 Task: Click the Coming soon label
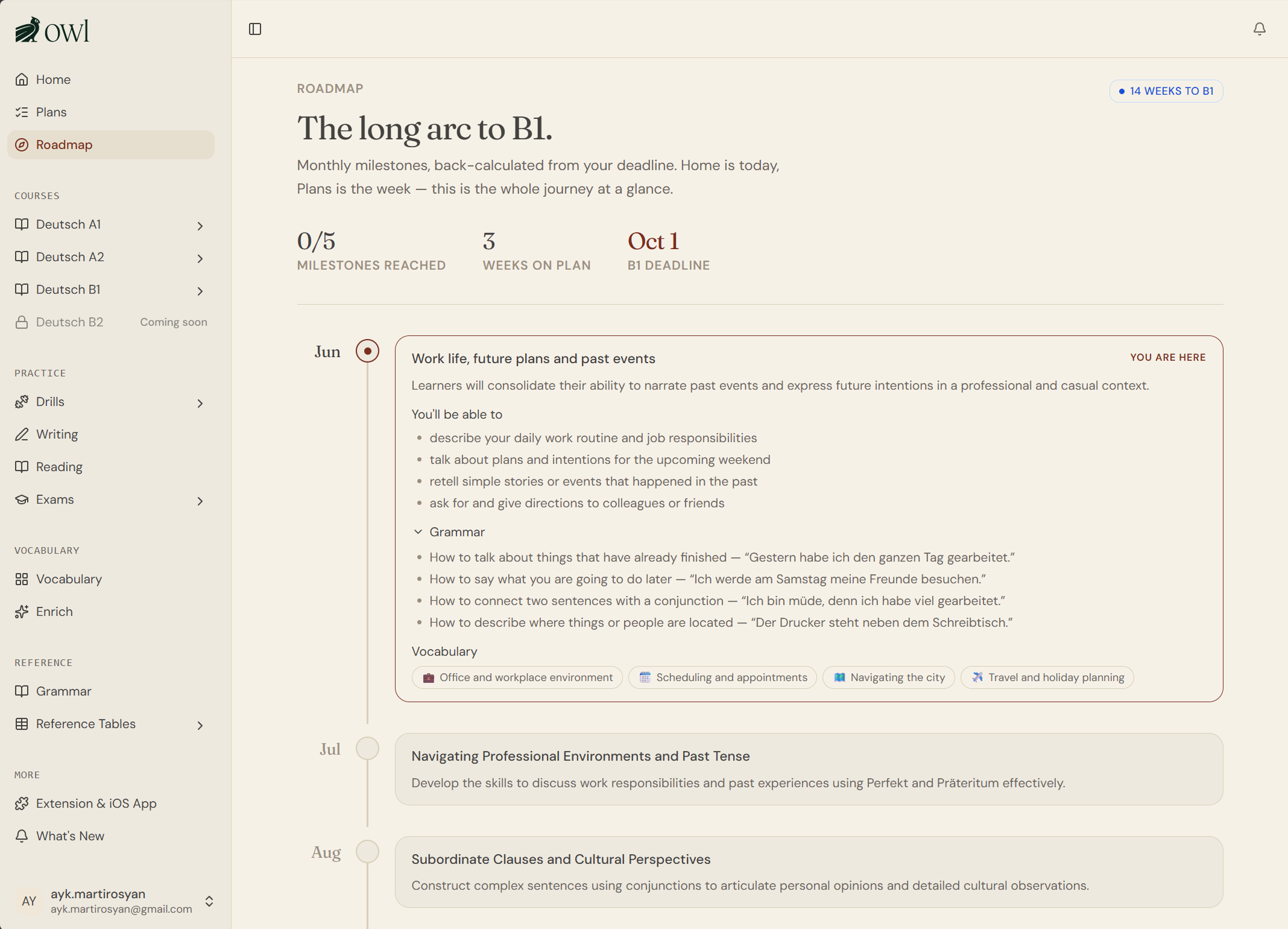[x=174, y=322]
